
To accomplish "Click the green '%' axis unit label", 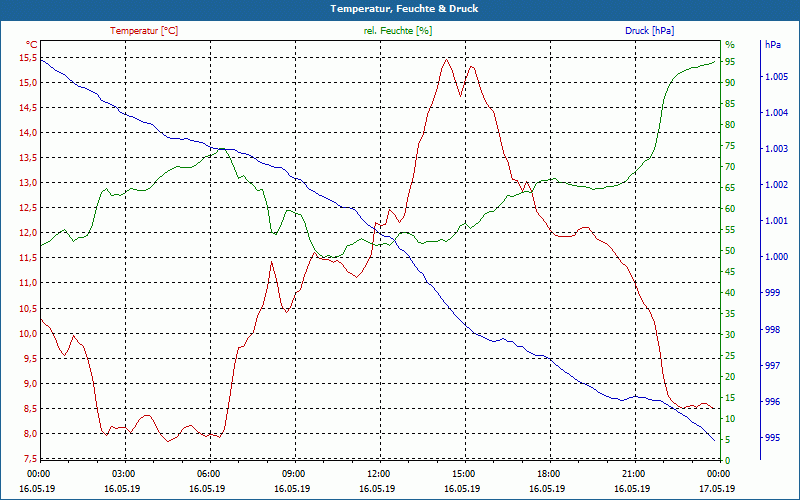I will click(730, 45).
